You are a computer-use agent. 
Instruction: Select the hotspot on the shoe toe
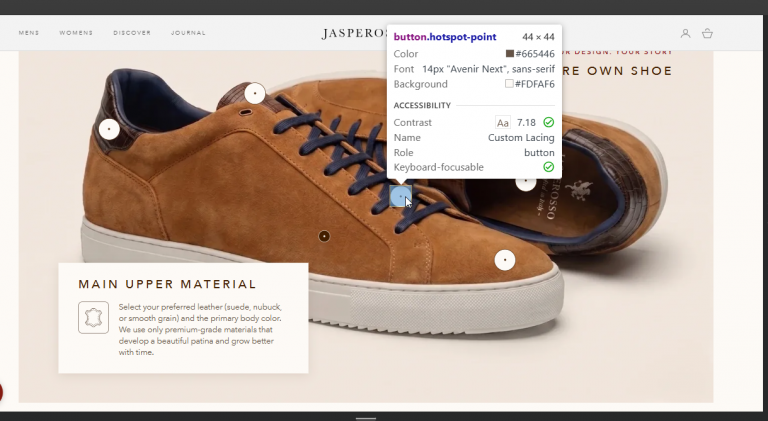(x=505, y=260)
